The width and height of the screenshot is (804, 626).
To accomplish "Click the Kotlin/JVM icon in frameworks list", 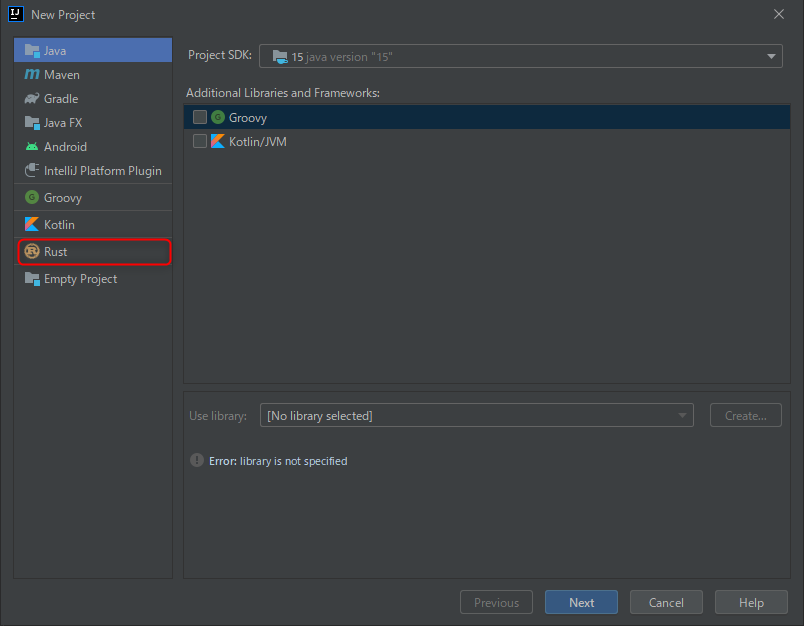I will tap(218, 141).
